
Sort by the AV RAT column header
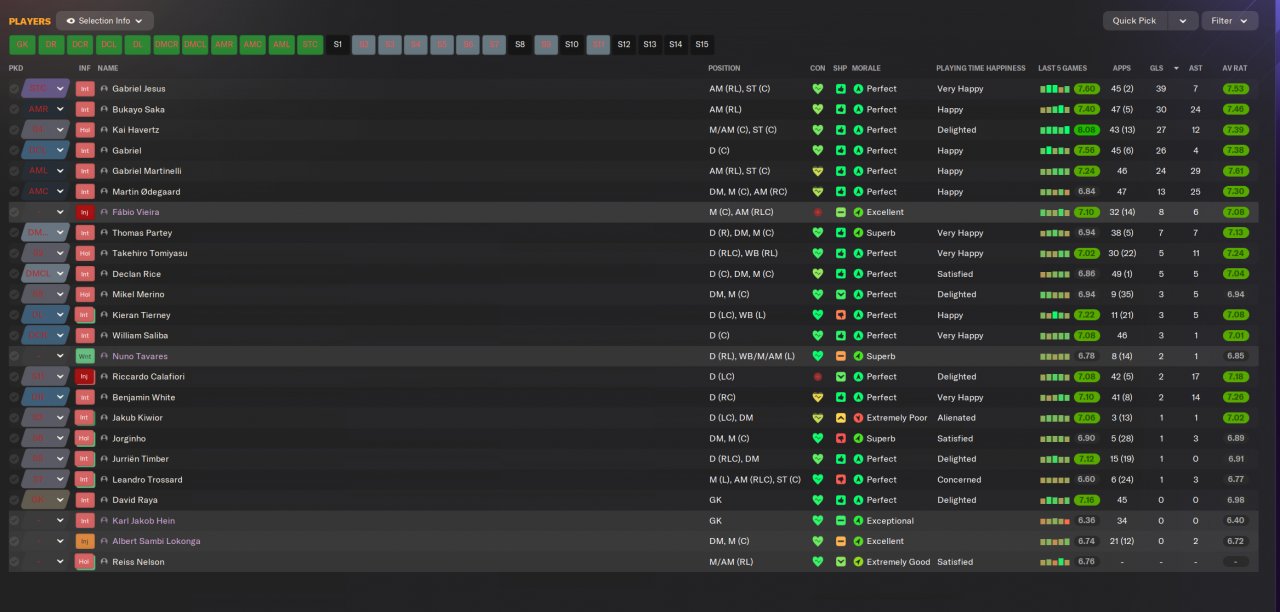[x=1235, y=68]
